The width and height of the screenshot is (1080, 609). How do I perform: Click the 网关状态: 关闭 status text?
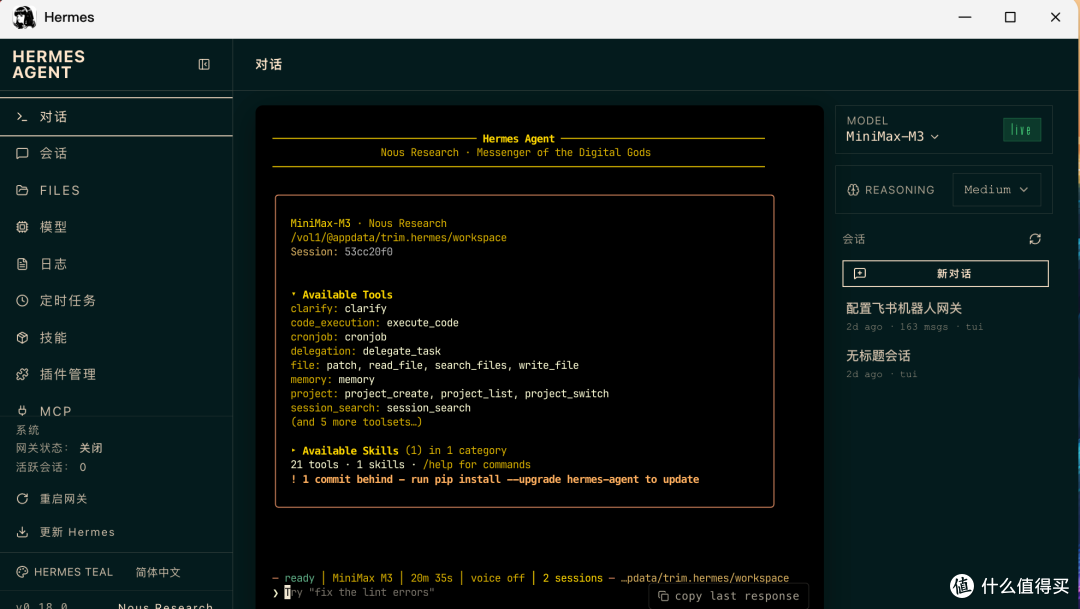(59, 448)
